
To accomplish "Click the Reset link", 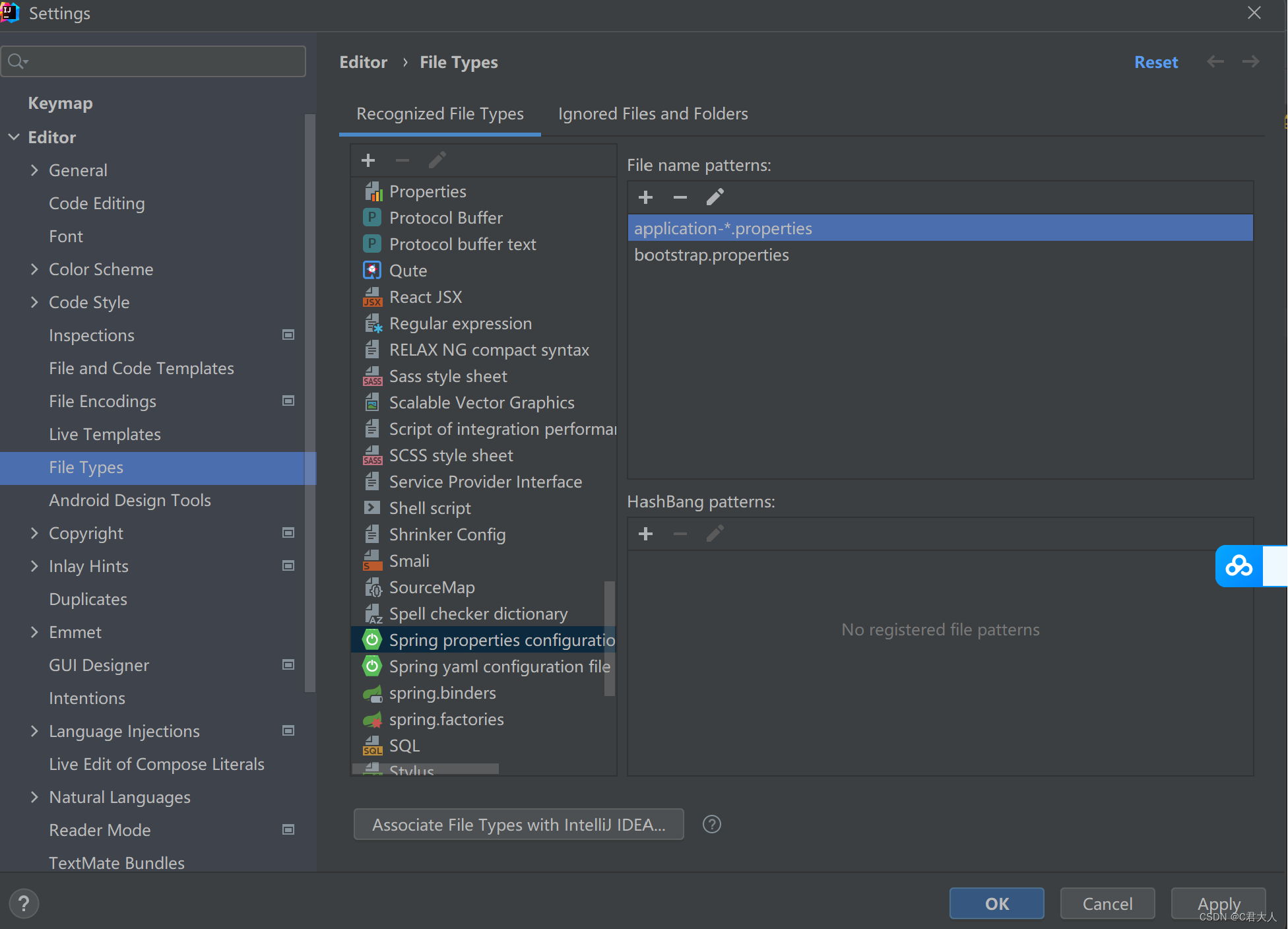I will [x=1155, y=62].
